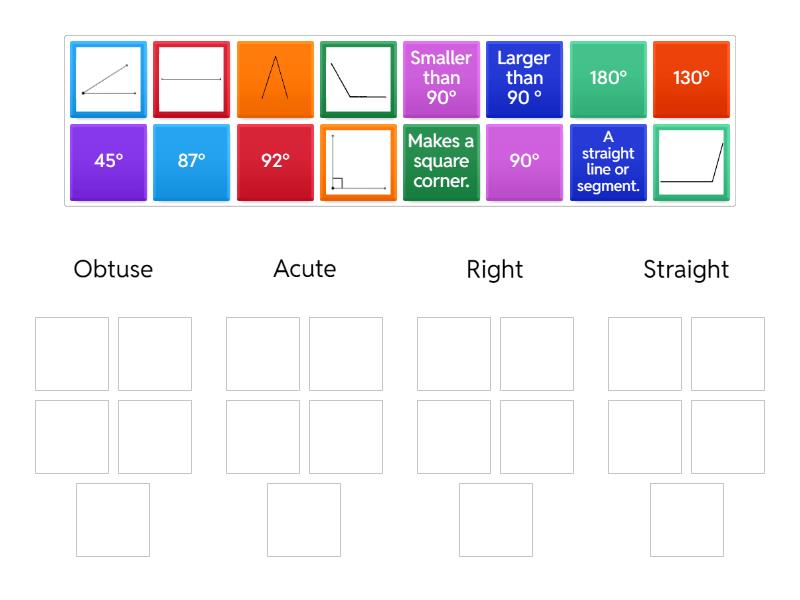The width and height of the screenshot is (800, 600).
Task: Select the 90° tile
Action: (524, 162)
